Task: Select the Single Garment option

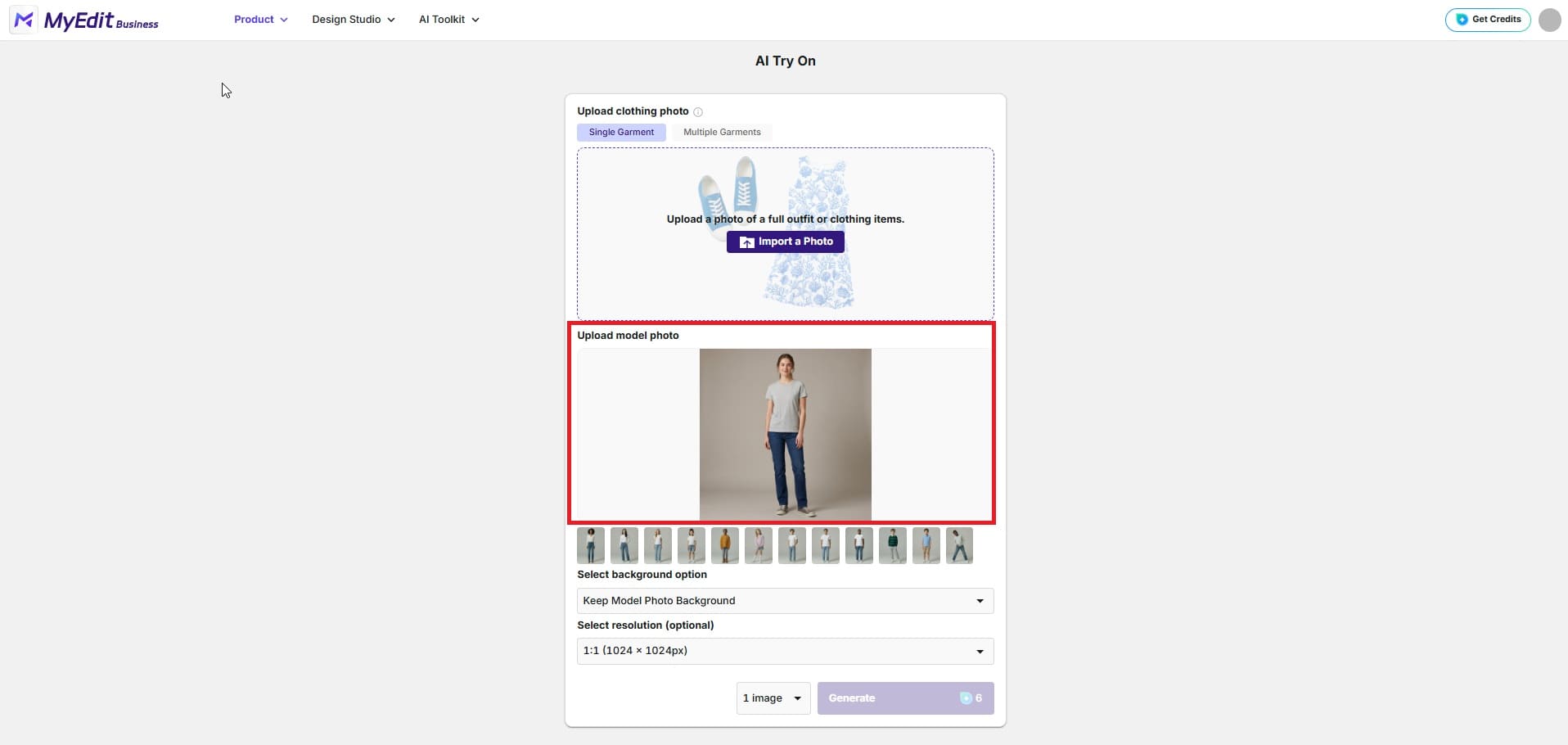Action: pos(621,132)
